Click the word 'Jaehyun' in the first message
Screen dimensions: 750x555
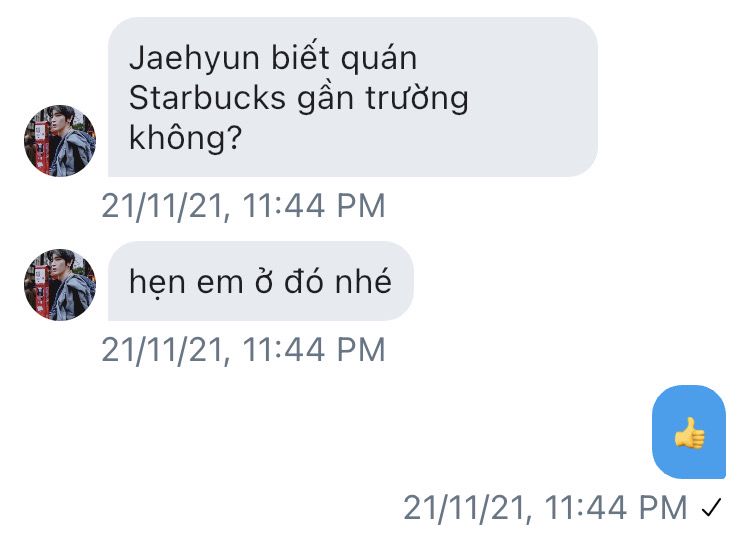pyautogui.click(x=195, y=60)
